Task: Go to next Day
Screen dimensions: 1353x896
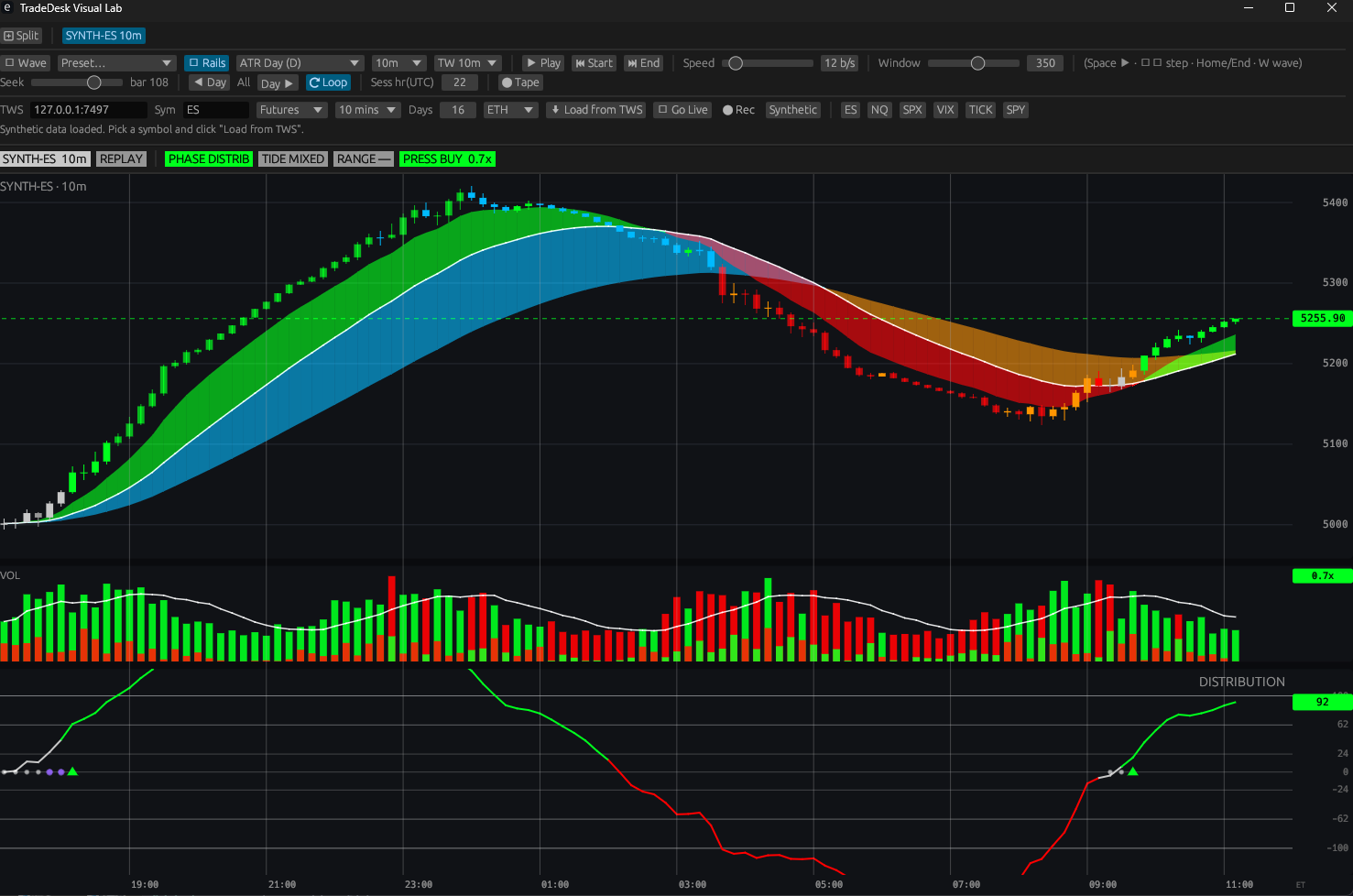Action: tap(277, 83)
